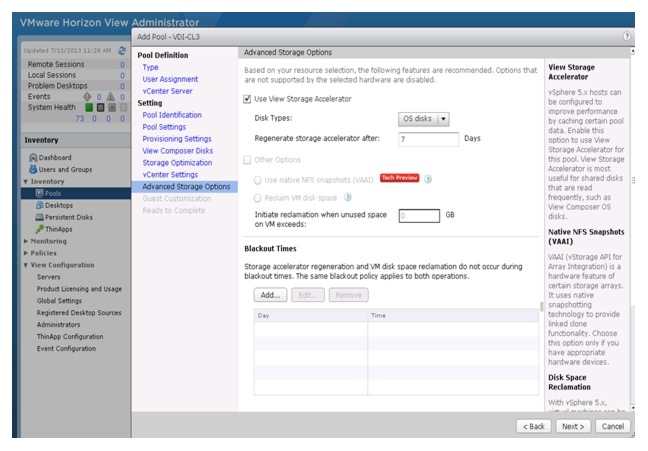This screenshot has height=451, width=648.
Task: Open the help question mark icon in Add Pool title bar
Action: click(627, 36)
